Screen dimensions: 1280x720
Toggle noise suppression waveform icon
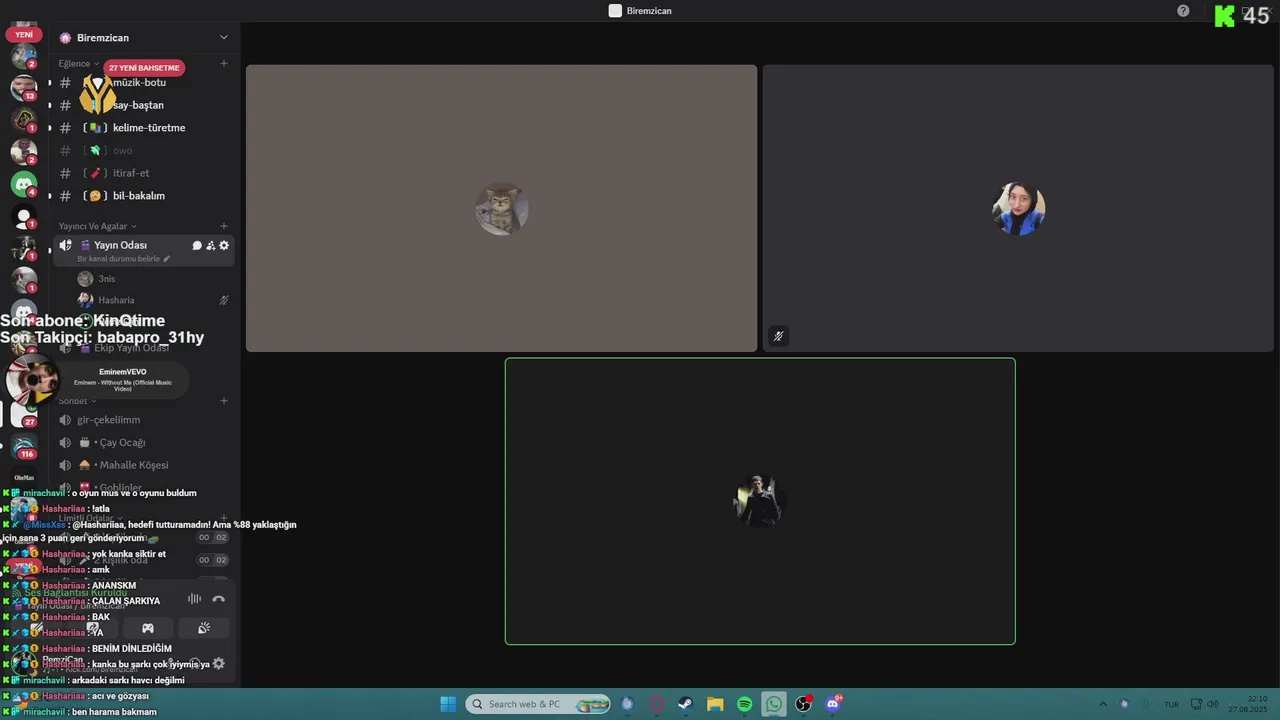[x=194, y=599]
